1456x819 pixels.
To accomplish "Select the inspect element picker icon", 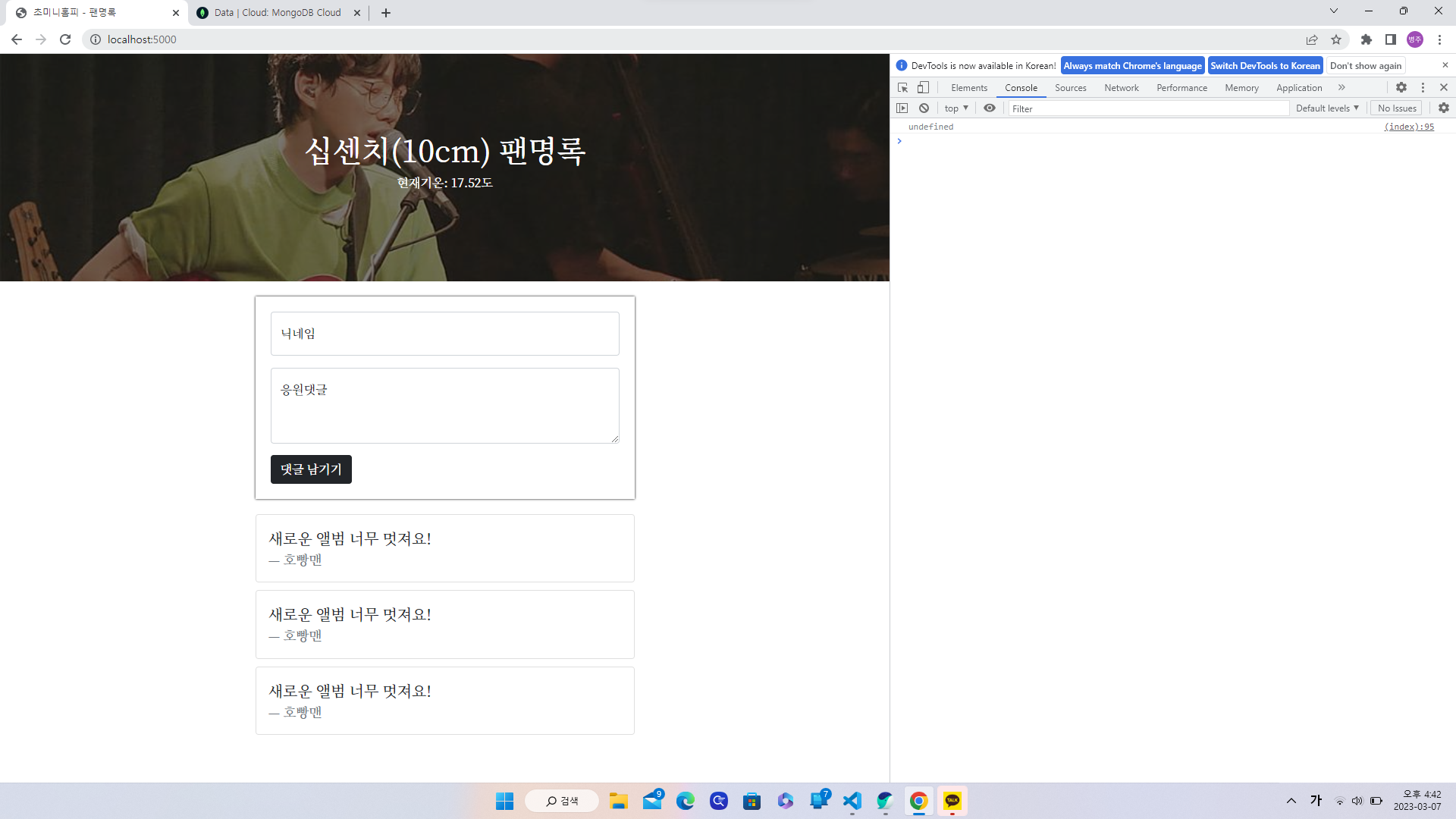I will point(902,88).
